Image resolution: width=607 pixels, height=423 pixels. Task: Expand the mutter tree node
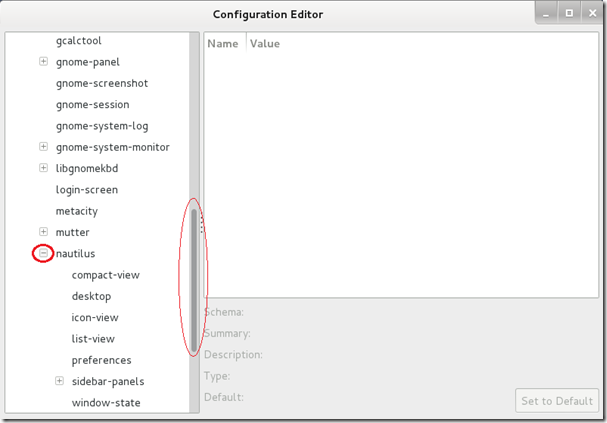(x=43, y=232)
